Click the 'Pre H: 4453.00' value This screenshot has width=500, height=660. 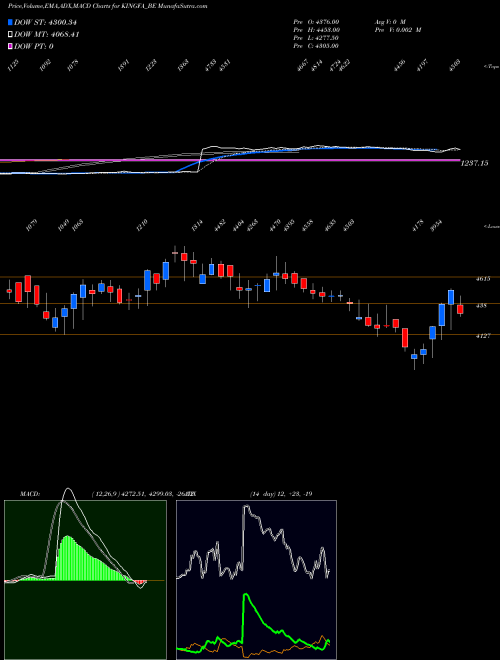316,30
